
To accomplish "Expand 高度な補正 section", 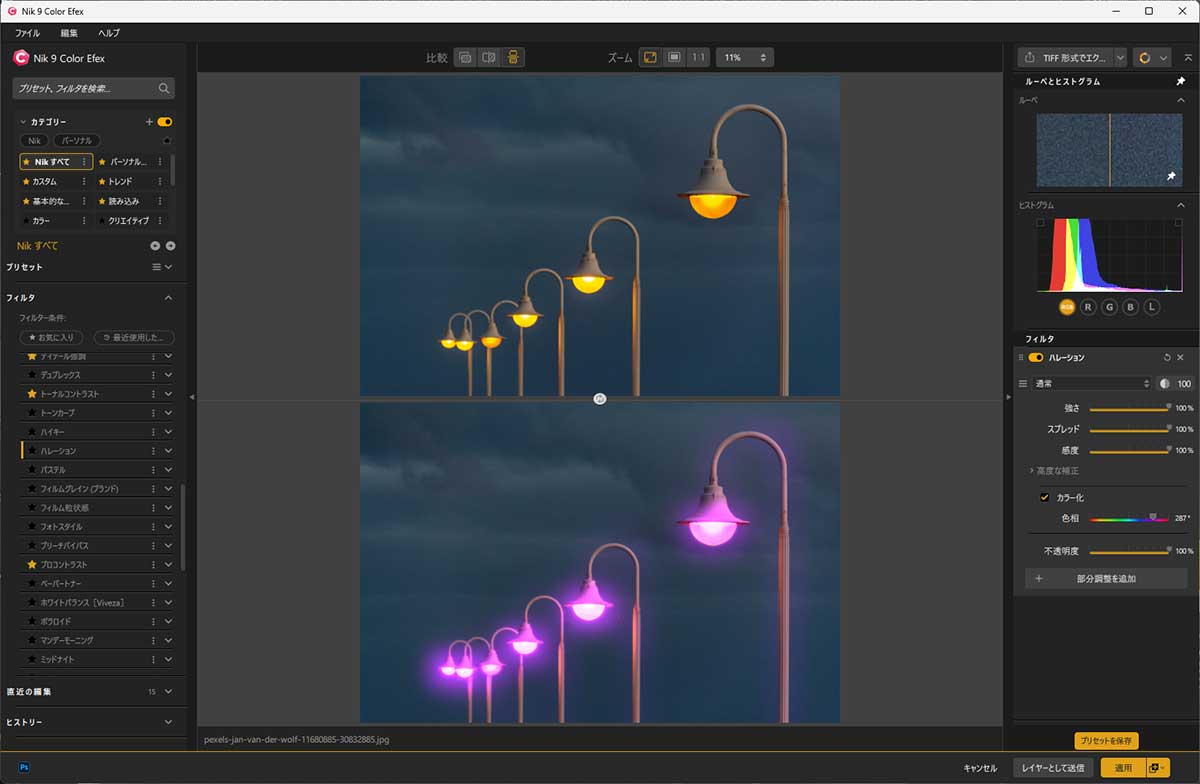I will coord(1054,470).
